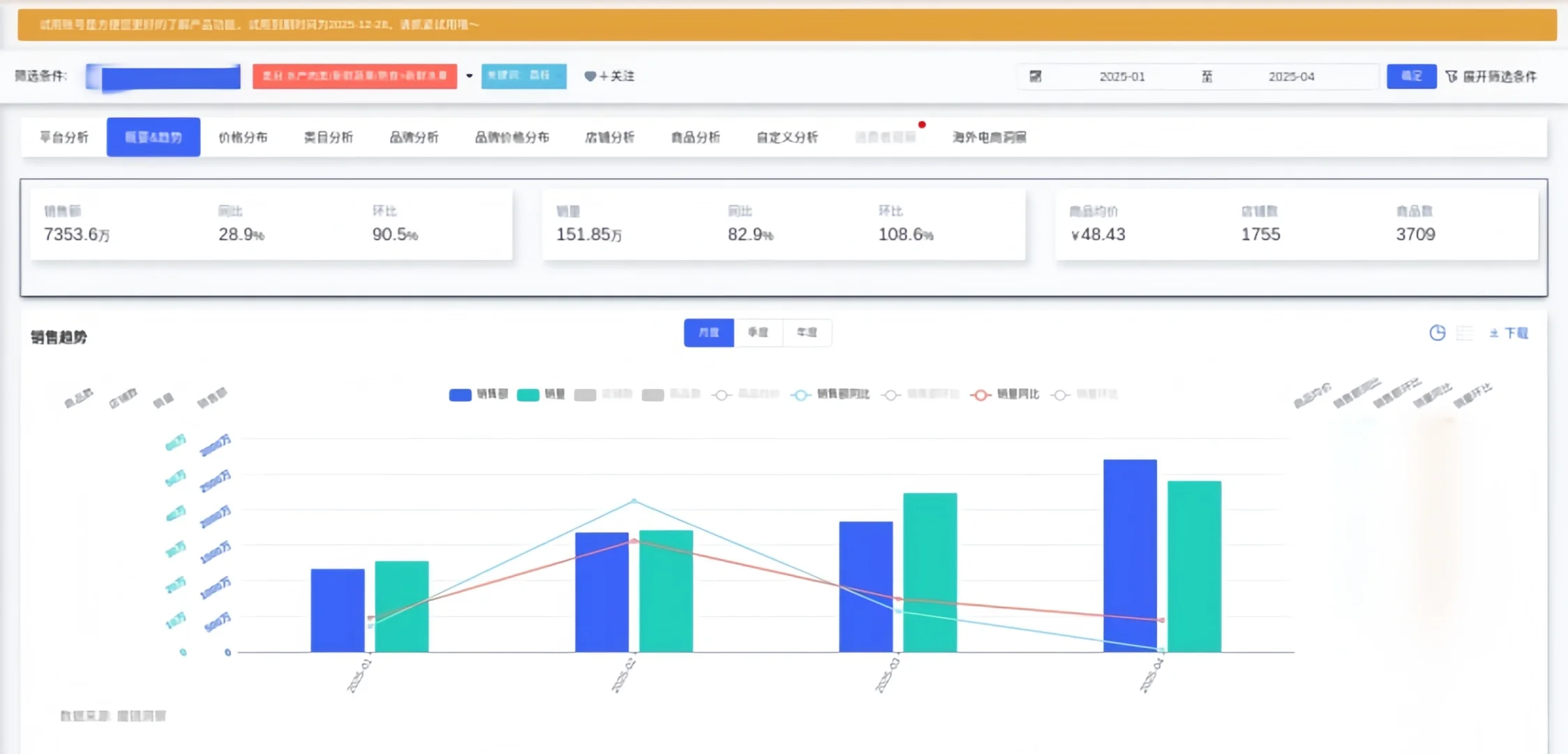Image resolution: width=1568 pixels, height=754 pixels.
Task: Click the blue 确定 confirm button
Action: (x=1411, y=76)
